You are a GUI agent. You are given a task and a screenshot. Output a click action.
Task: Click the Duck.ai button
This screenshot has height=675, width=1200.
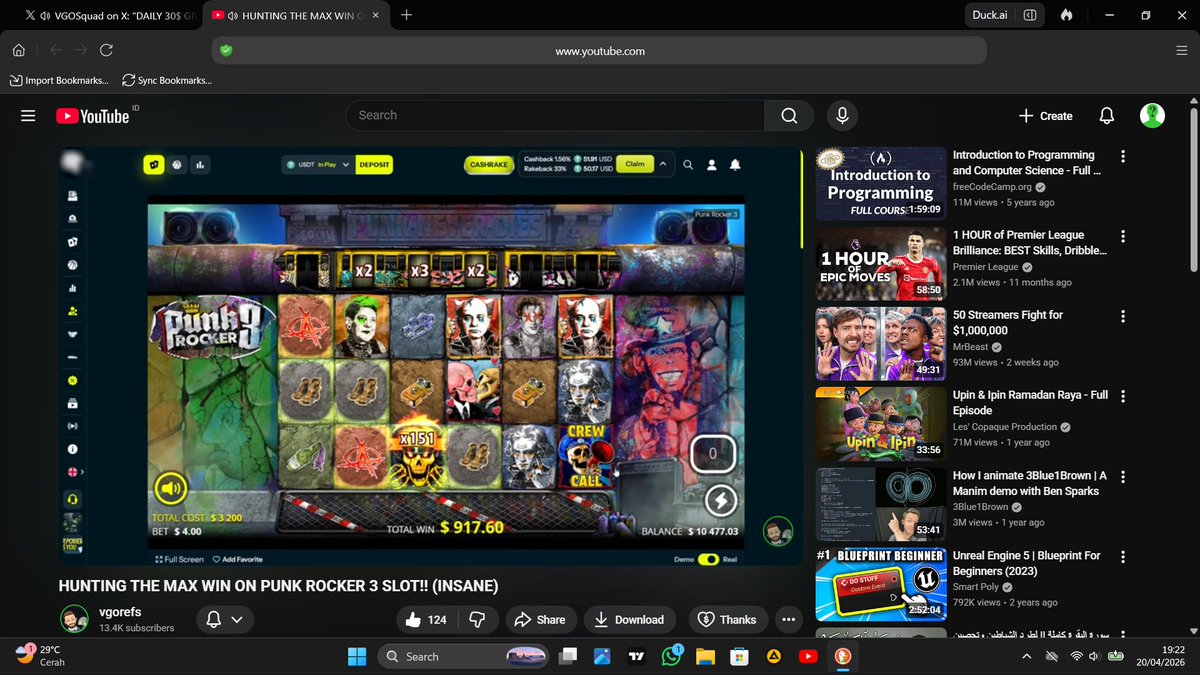tap(989, 15)
